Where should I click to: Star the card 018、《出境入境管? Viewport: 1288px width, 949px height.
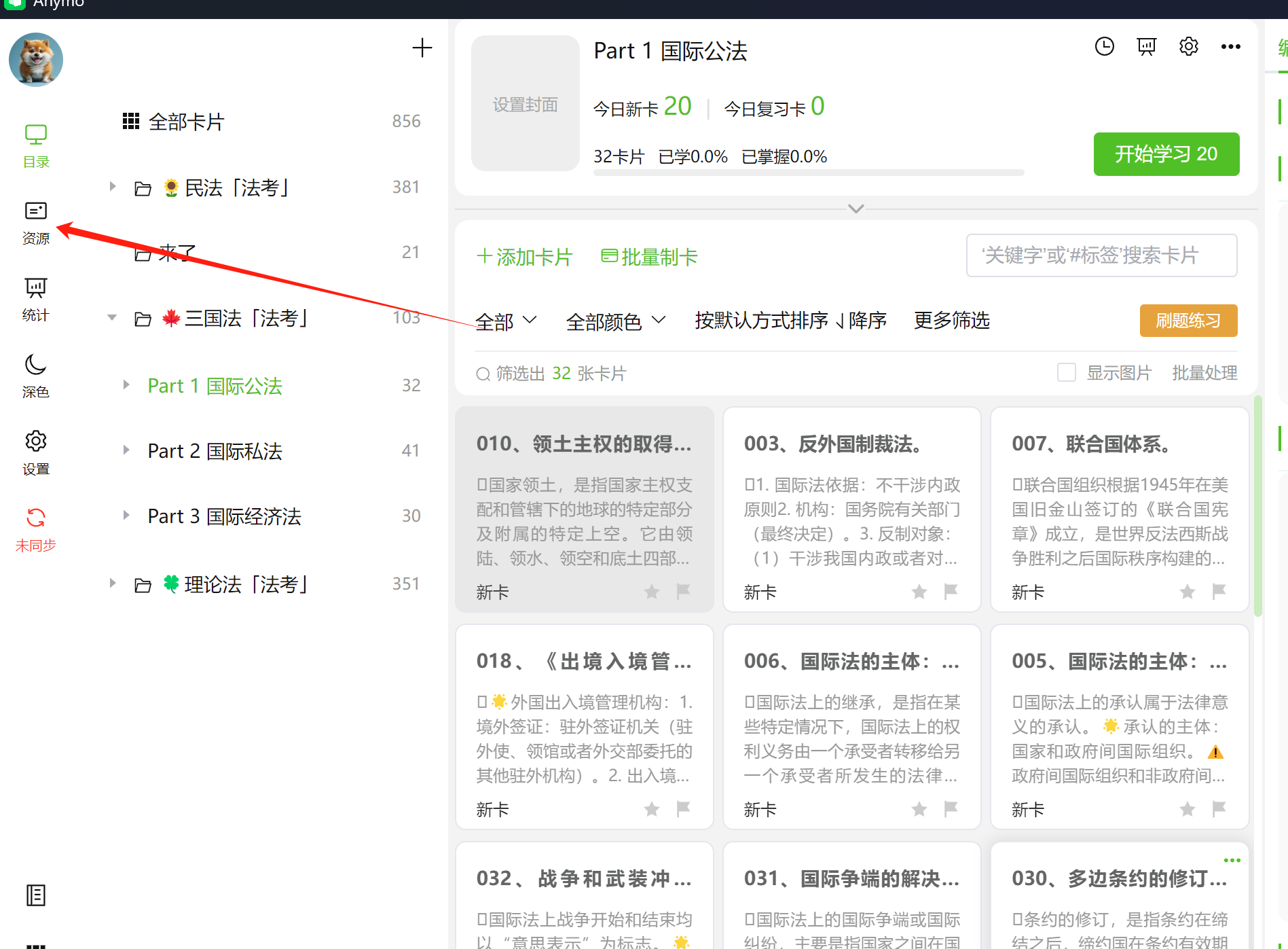click(652, 808)
